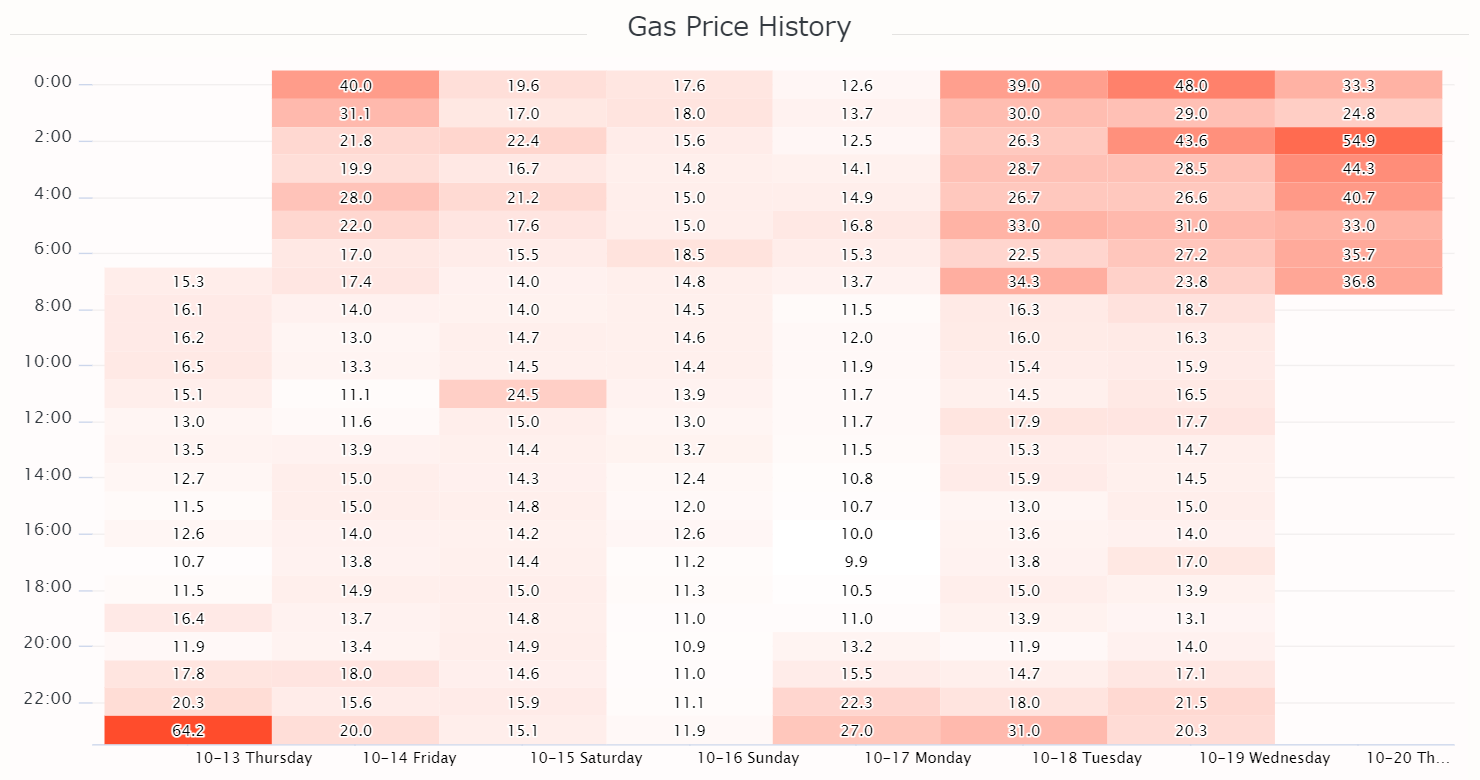This screenshot has height=780, width=1480.
Task: Click the 0:00 time axis label
Action: (x=53, y=82)
